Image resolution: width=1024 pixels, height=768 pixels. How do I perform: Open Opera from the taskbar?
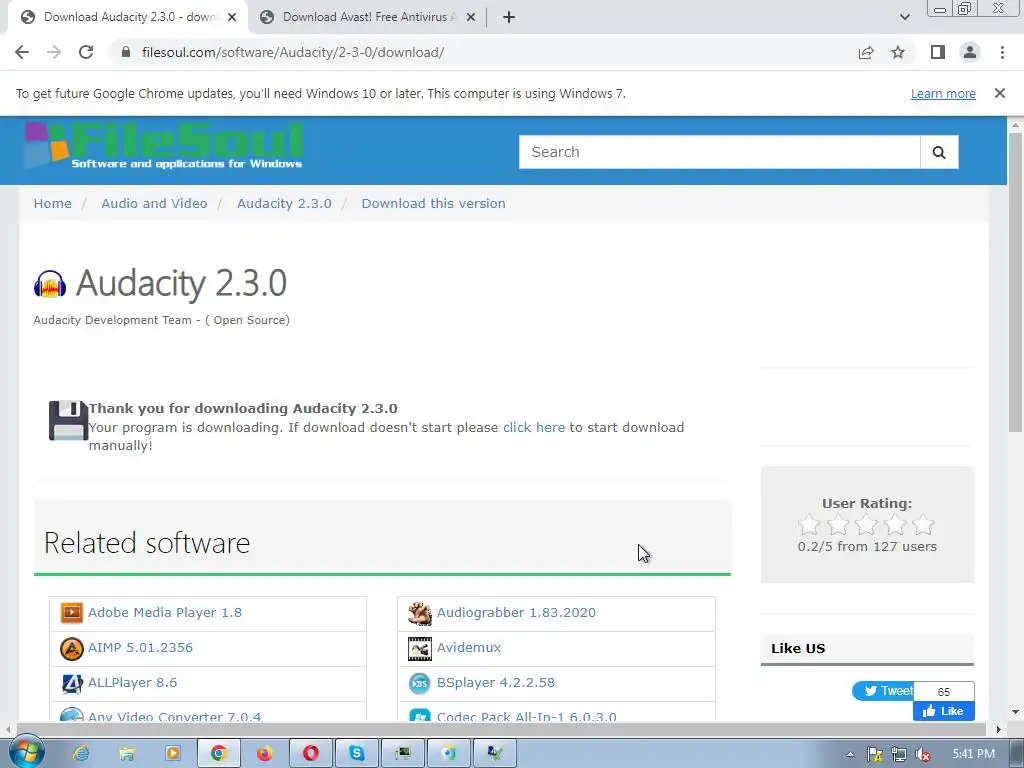(x=311, y=754)
